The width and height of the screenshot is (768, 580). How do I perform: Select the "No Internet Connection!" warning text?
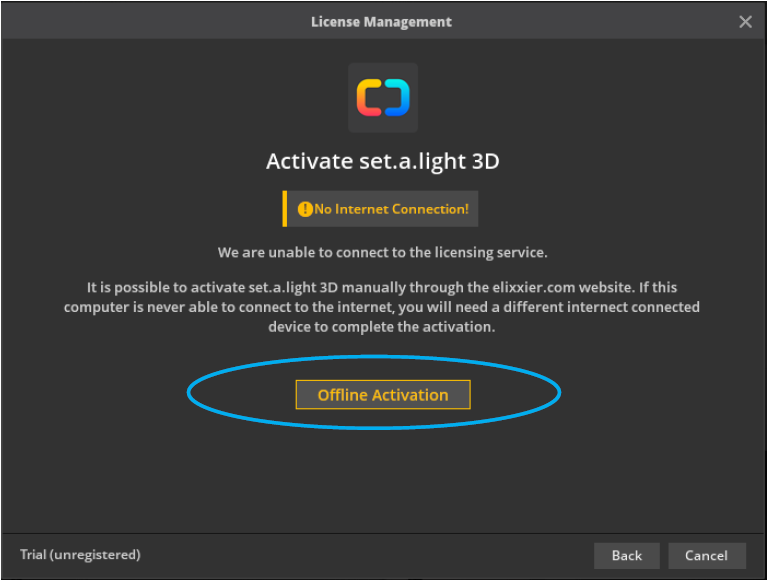point(391,209)
